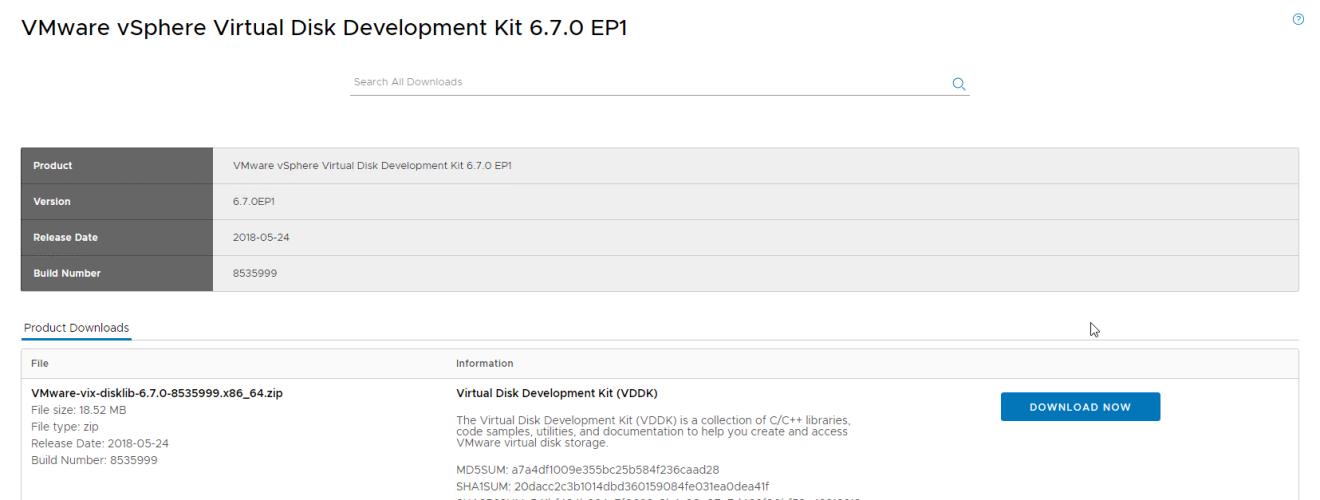1320x500 pixels.
Task: Click the Information column header
Action: click(x=485, y=363)
